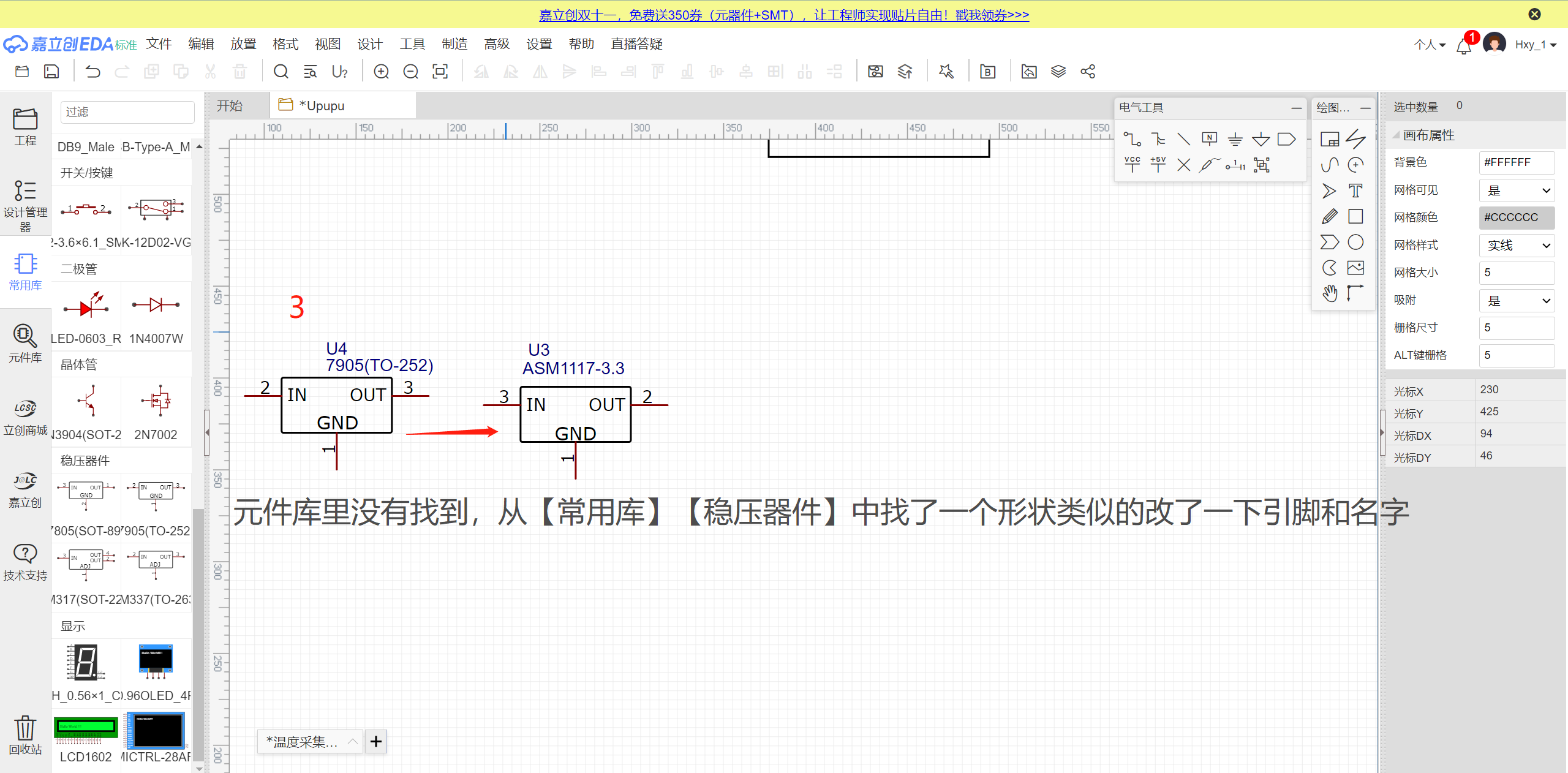Minimize the 电气工具 panel

(x=1296, y=108)
